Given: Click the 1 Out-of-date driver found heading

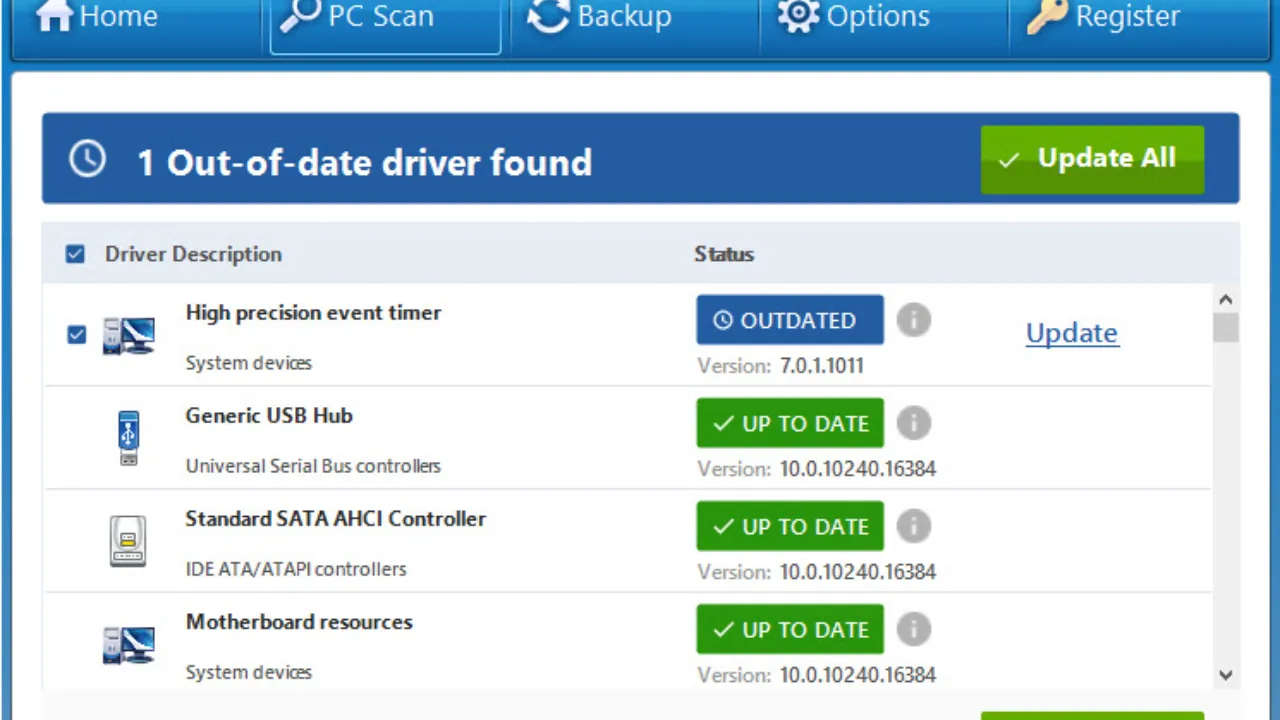Looking at the screenshot, I should (x=365, y=162).
